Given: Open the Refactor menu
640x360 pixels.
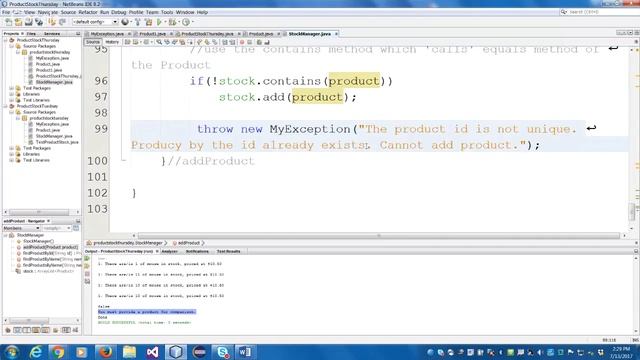Looking at the screenshot, I should pos(88,12).
